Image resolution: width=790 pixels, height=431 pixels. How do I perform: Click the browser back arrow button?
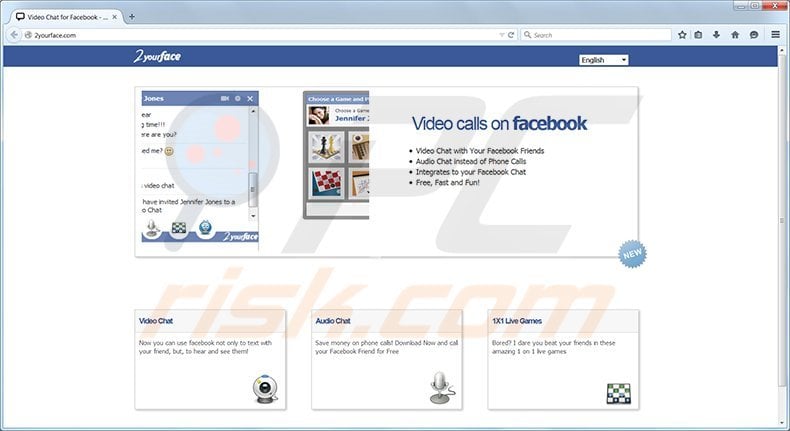pyautogui.click(x=14, y=35)
